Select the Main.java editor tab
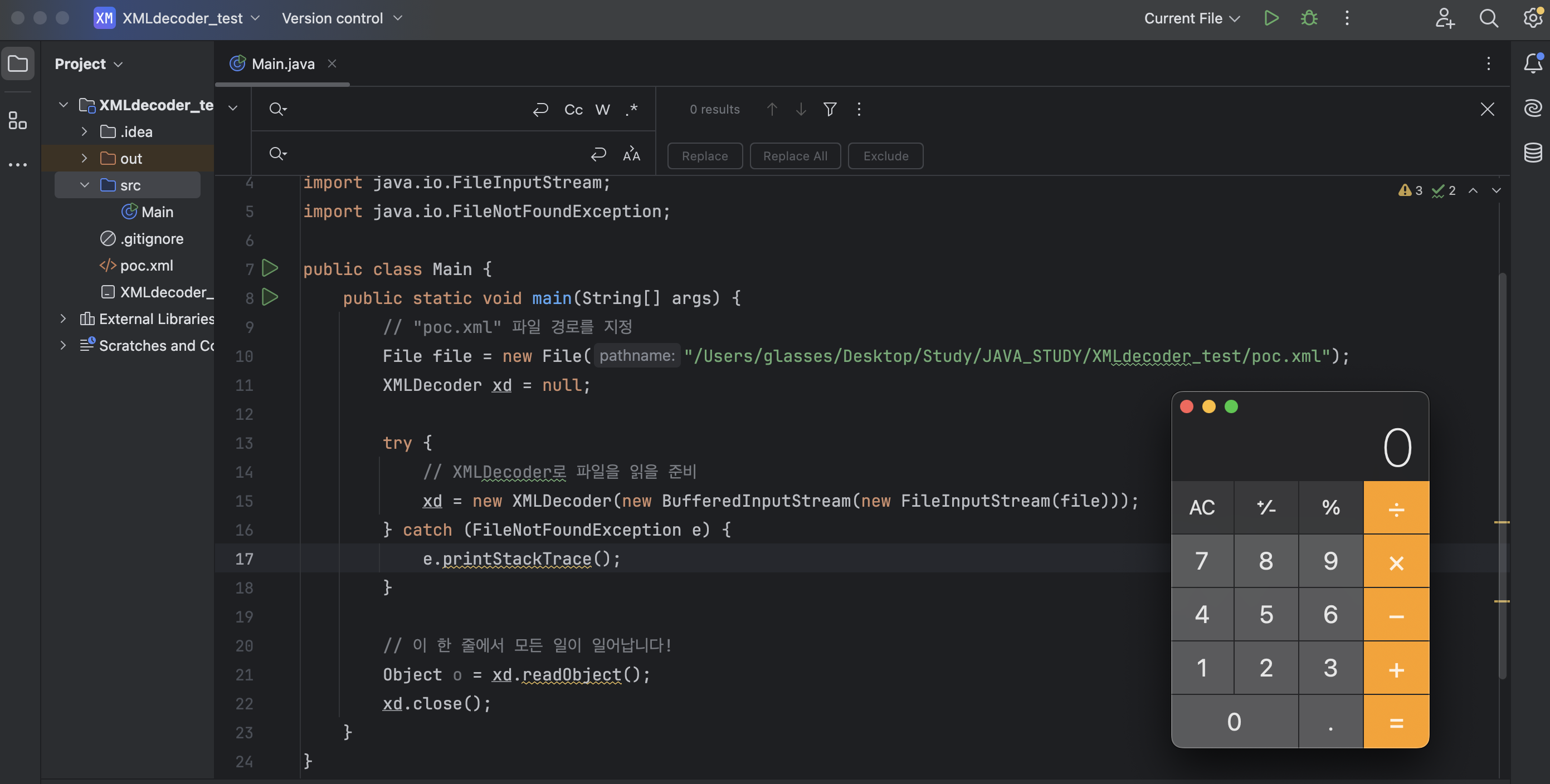The width and height of the screenshot is (1550, 784). pyautogui.click(x=282, y=63)
